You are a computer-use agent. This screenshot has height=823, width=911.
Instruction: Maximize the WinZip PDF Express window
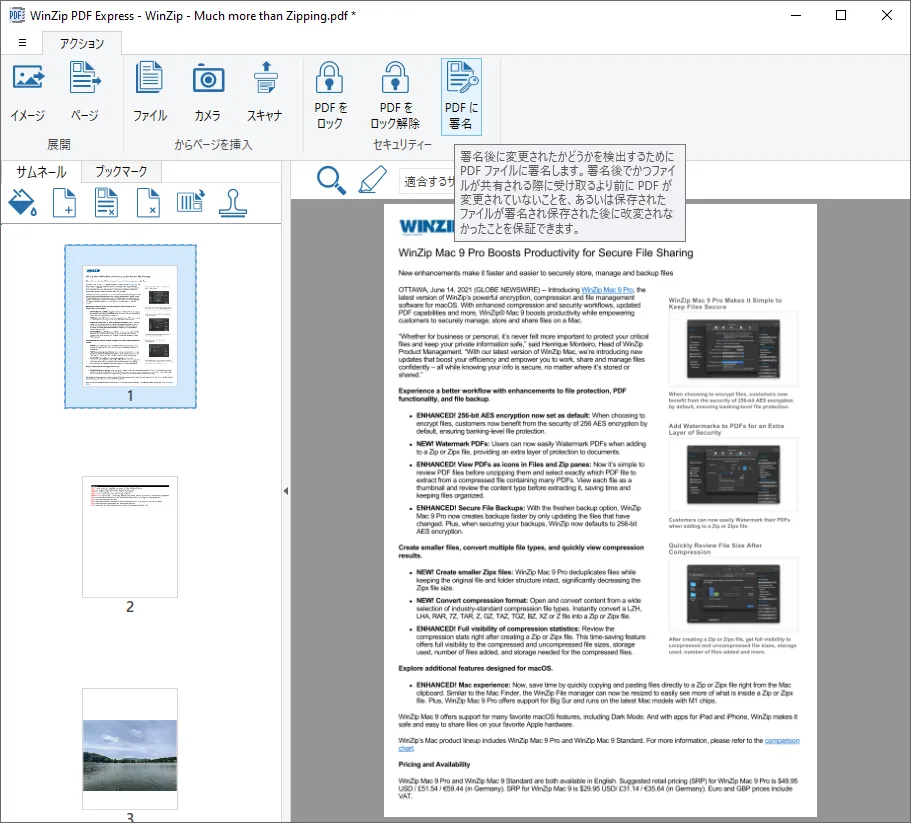click(x=841, y=15)
